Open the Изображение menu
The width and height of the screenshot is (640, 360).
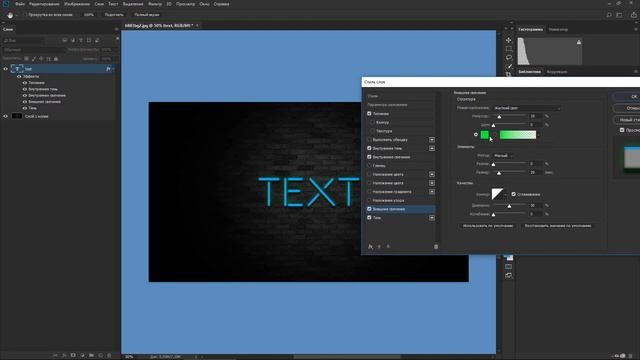[77, 4]
